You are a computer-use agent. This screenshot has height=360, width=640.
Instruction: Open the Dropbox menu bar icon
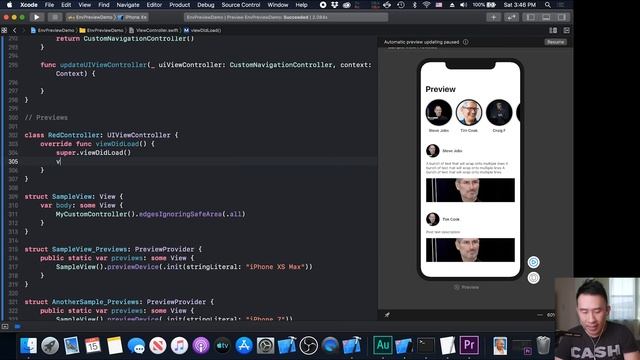tap(335, 5)
